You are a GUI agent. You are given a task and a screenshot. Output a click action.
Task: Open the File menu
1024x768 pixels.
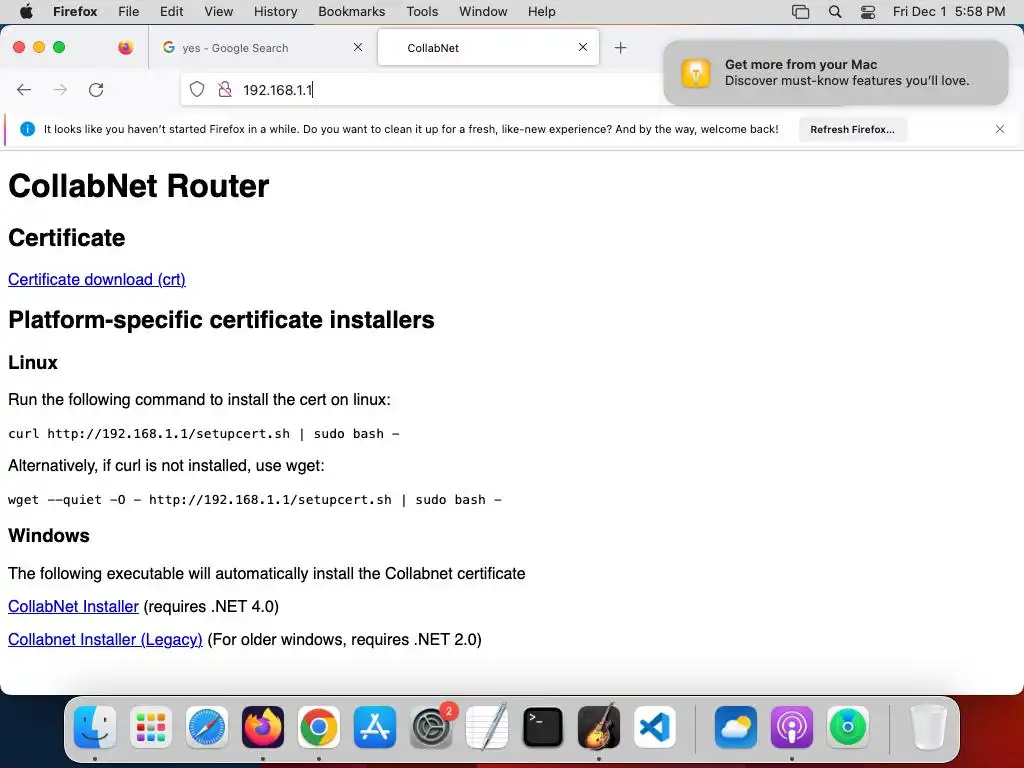(129, 11)
